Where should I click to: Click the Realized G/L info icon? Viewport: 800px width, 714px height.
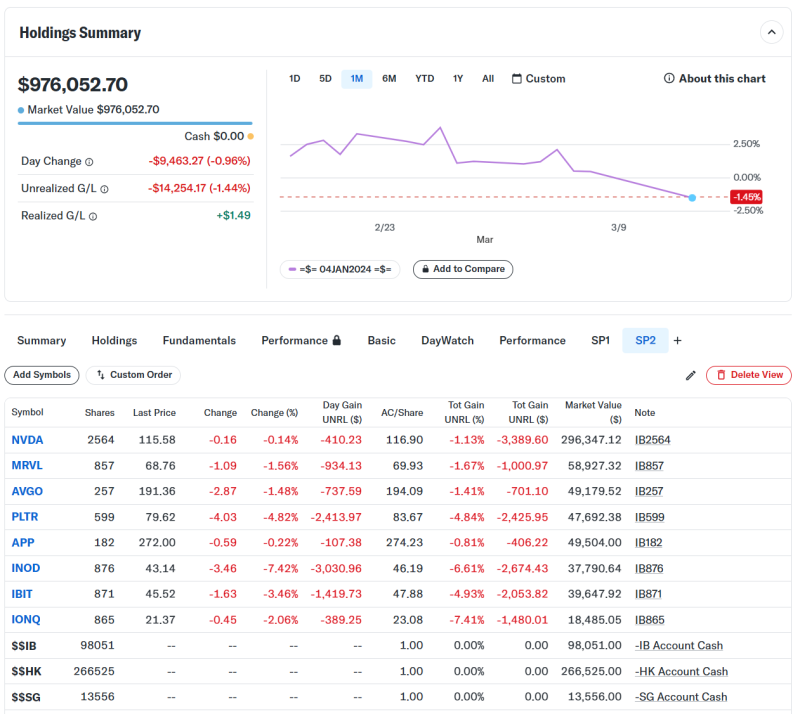[x=93, y=216]
